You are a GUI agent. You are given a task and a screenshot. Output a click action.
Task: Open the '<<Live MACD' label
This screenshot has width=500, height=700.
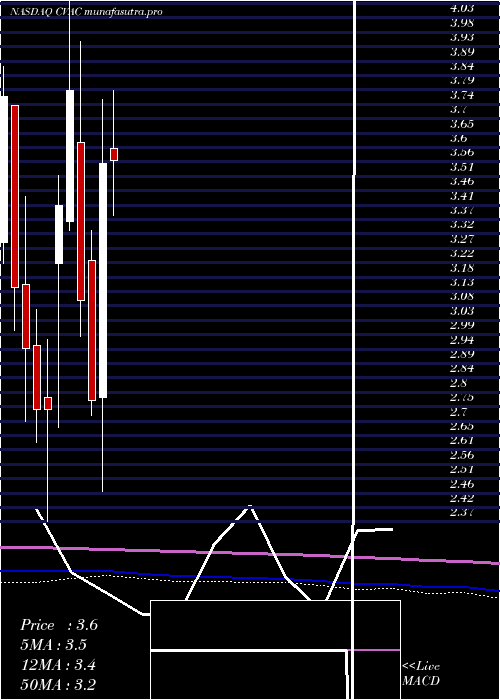[x=421, y=674]
